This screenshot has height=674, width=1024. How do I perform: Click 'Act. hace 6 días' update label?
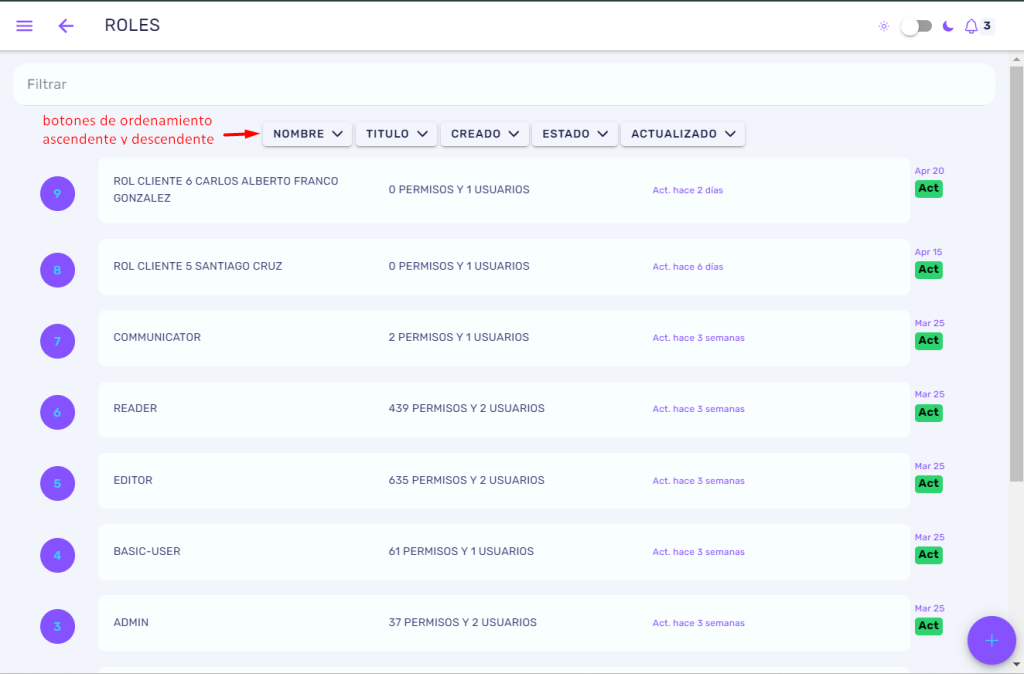(x=688, y=266)
